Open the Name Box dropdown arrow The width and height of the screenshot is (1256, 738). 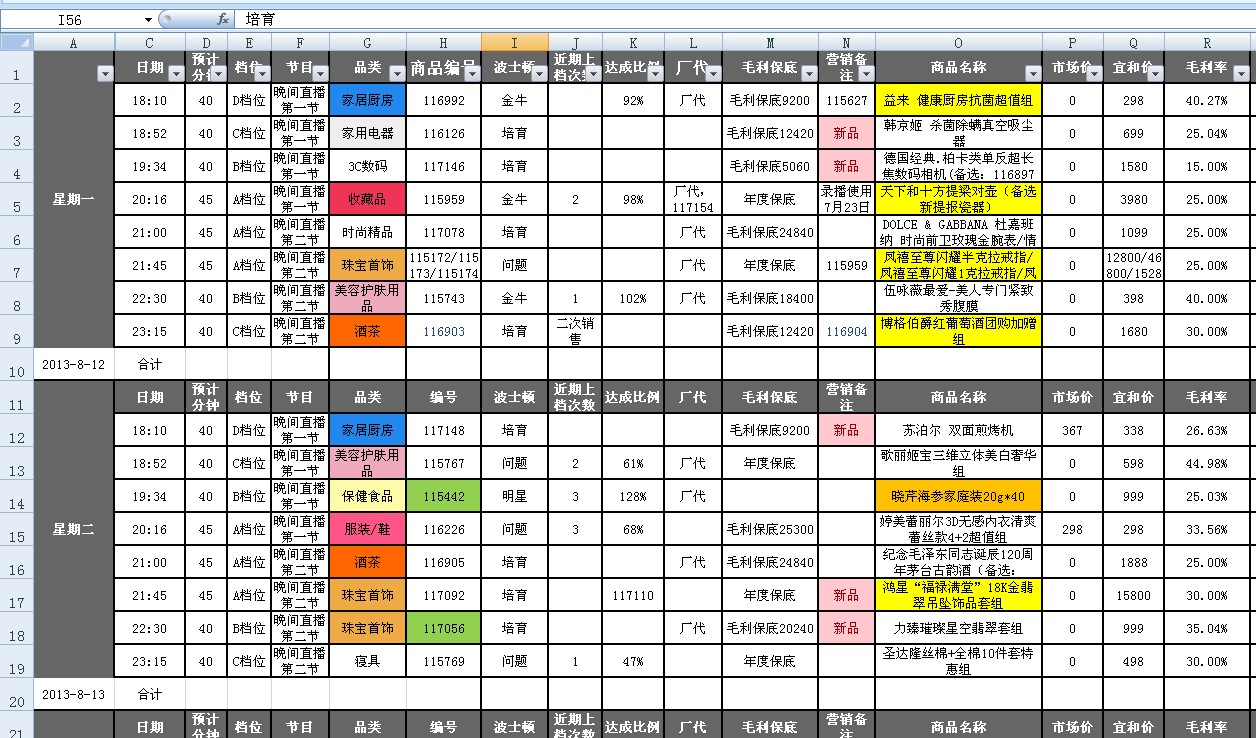click(148, 19)
